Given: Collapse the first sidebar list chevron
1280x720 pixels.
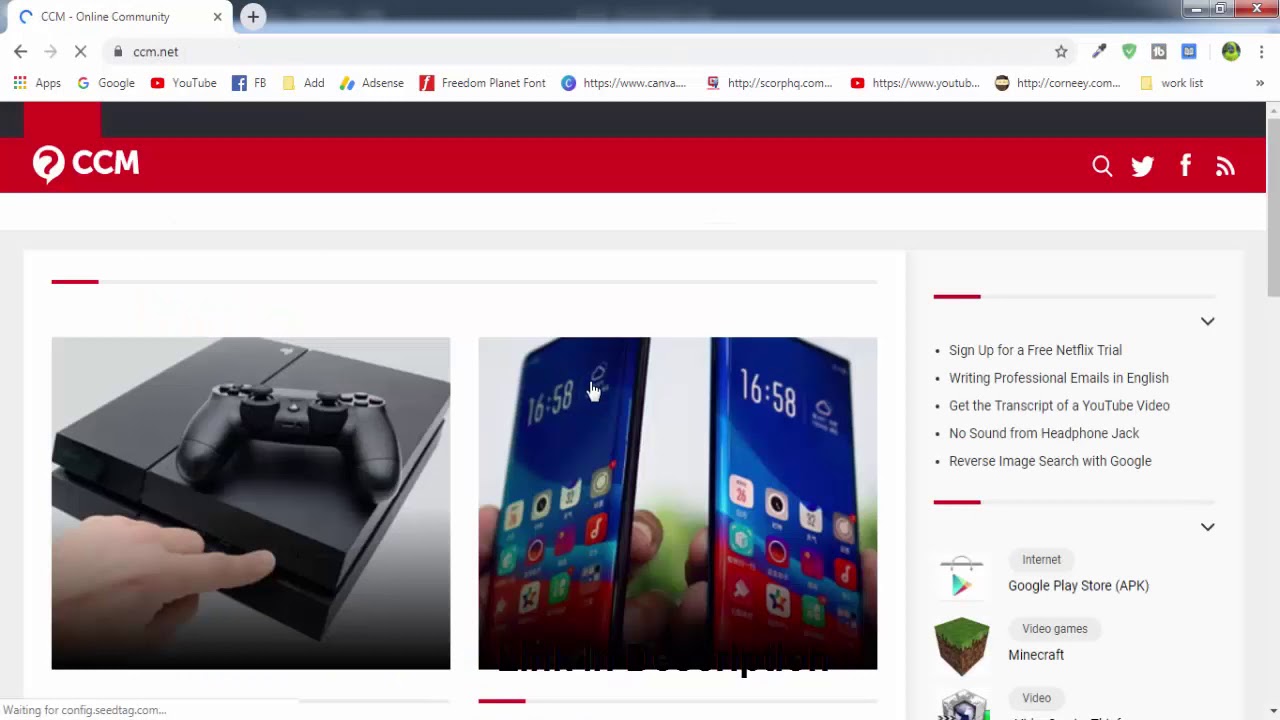Looking at the screenshot, I should click(1207, 321).
